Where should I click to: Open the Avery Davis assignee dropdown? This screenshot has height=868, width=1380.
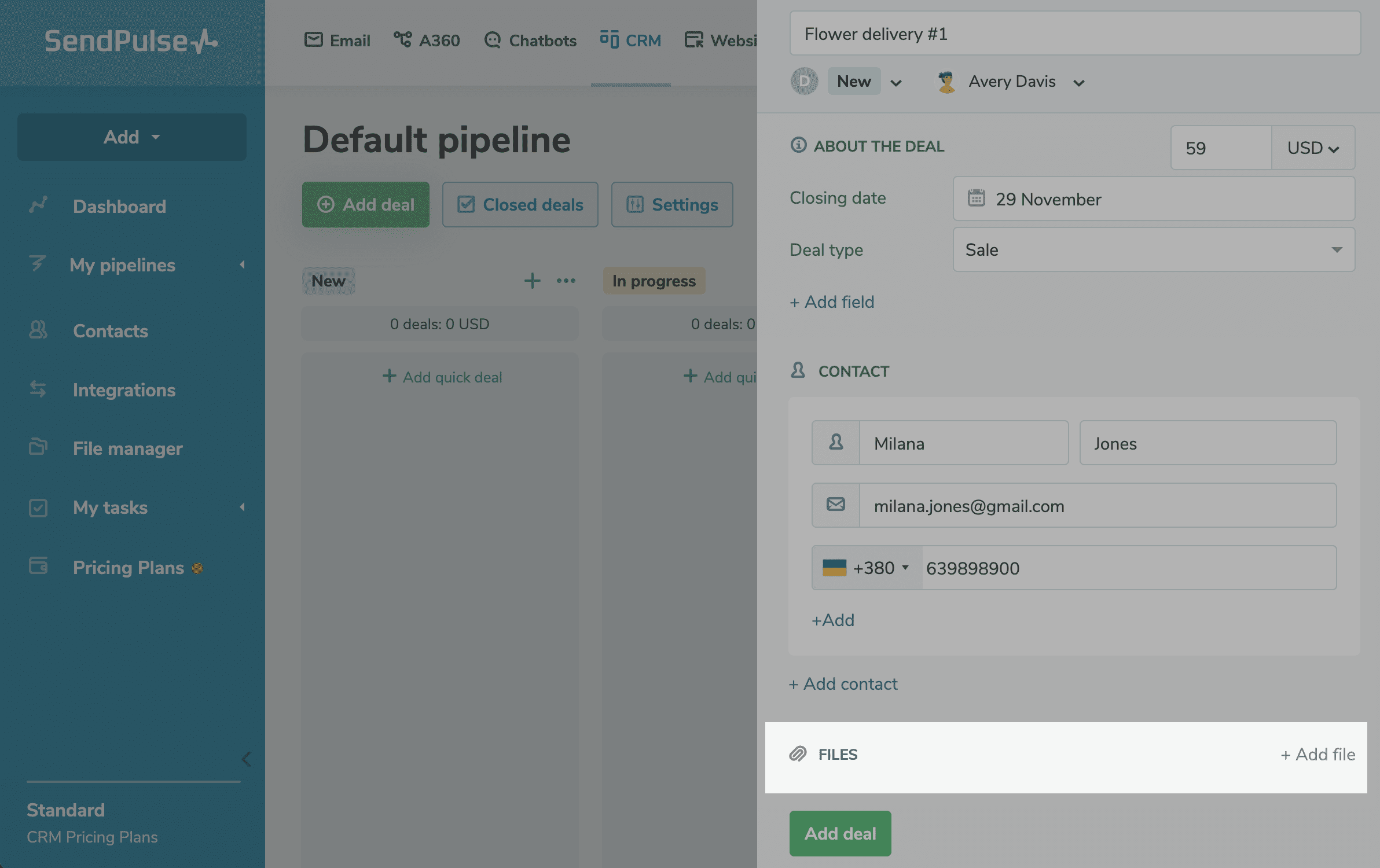1078,83
